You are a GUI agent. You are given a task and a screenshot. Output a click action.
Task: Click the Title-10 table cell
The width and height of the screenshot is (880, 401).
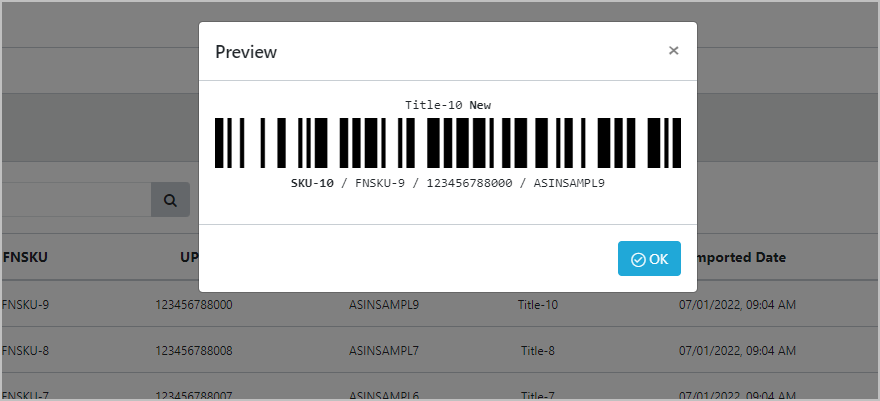click(538, 305)
